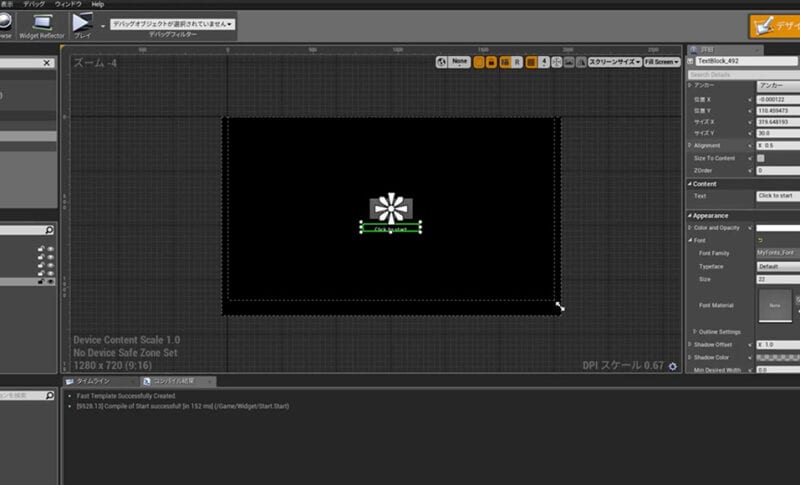800x485 pixels.
Task: Toggle visibility eye of the selected hierarchy row
Action: (50, 282)
